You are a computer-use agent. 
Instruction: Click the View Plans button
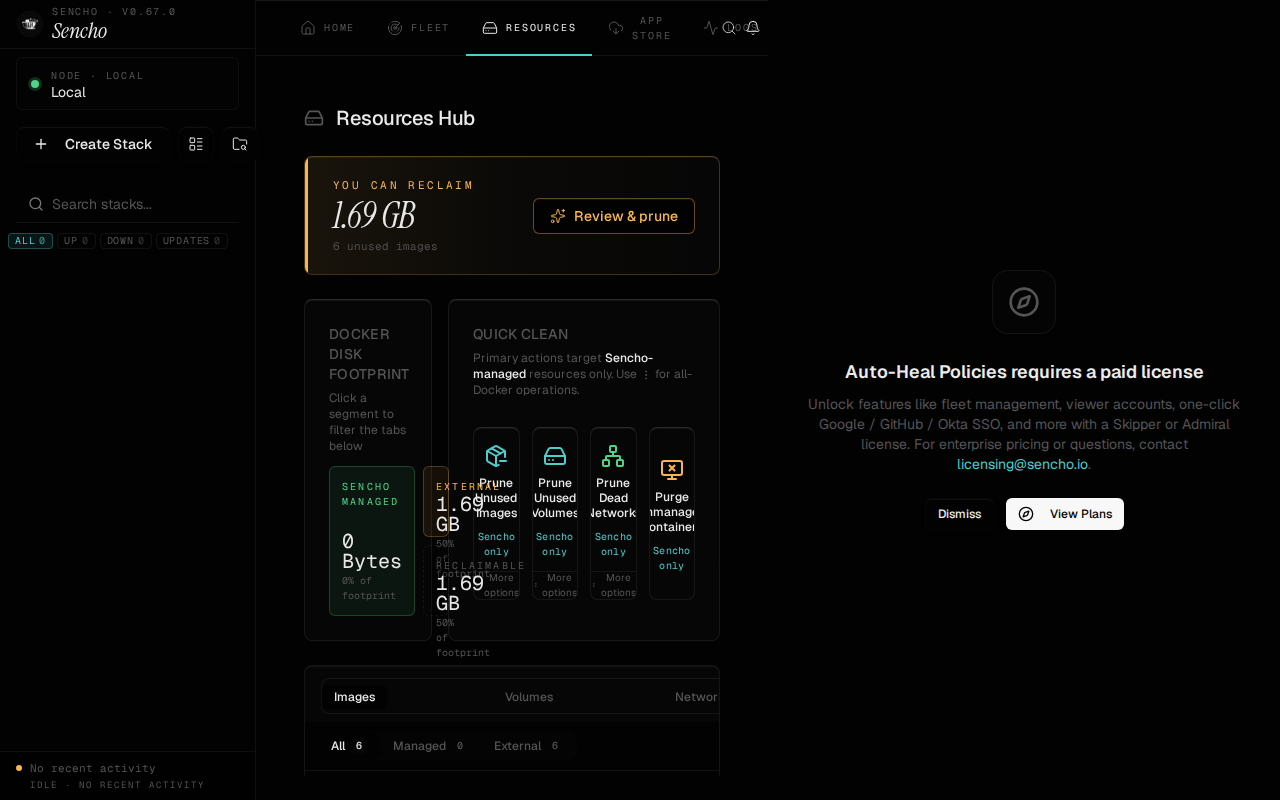pyautogui.click(x=1065, y=514)
